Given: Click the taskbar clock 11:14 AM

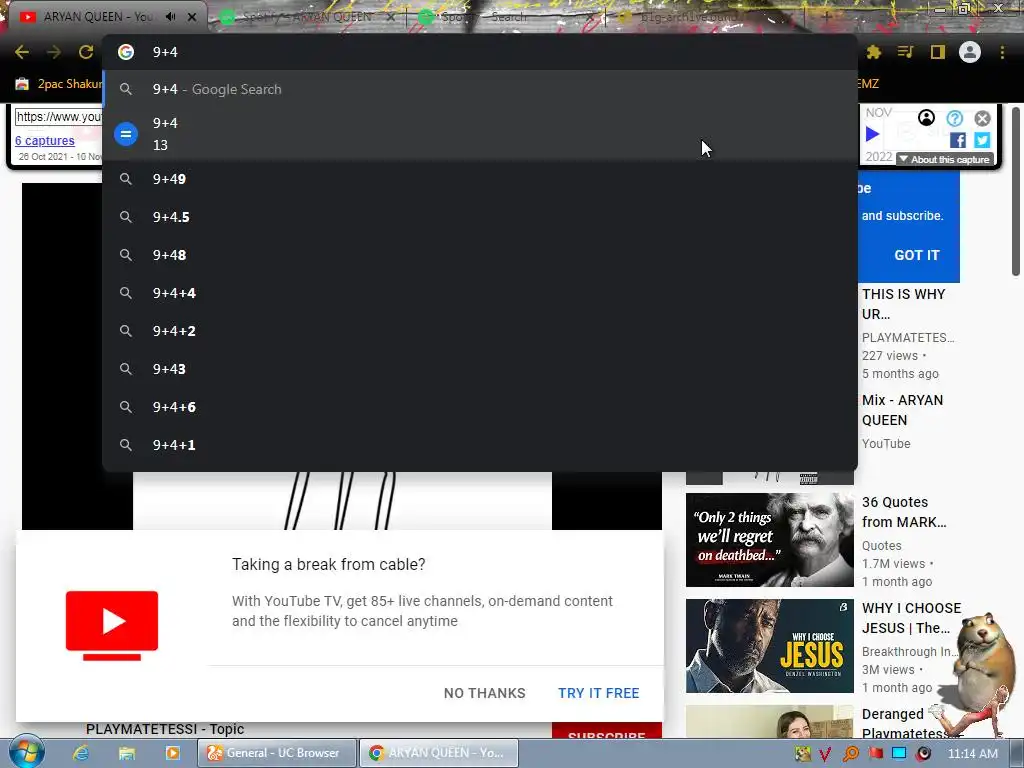Looking at the screenshot, I should pyautogui.click(x=972, y=754).
